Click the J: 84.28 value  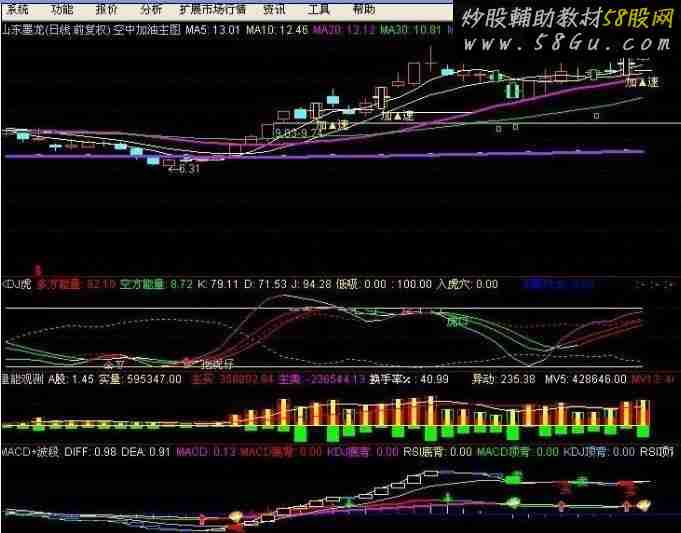tap(311, 284)
